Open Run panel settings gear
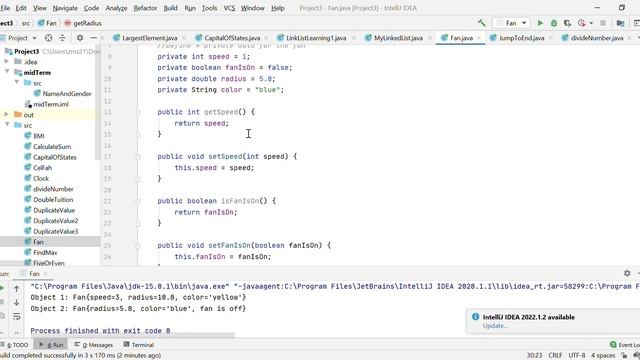This screenshot has height=360, width=640. (x=627, y=273)
